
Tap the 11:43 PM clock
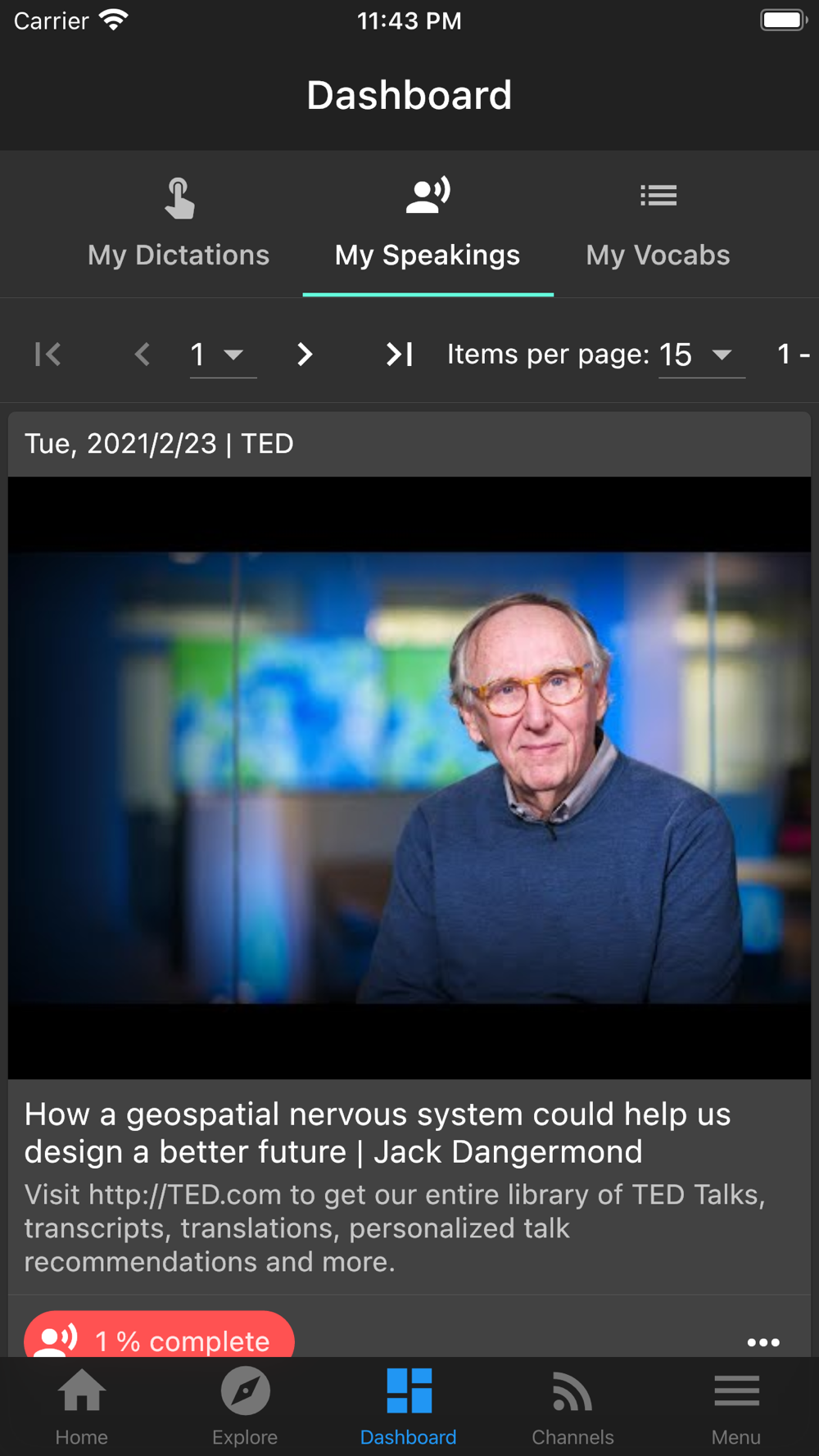coord(409,20)
